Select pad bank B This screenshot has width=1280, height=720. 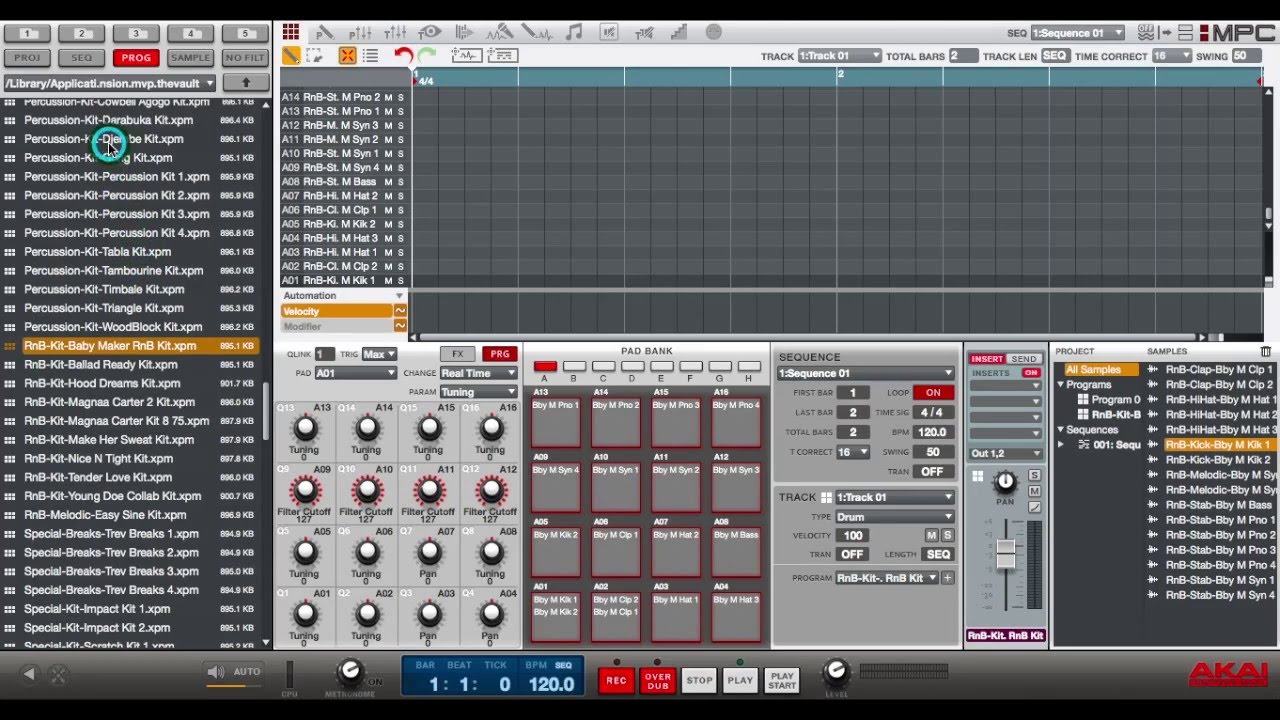tap(574, 367)
